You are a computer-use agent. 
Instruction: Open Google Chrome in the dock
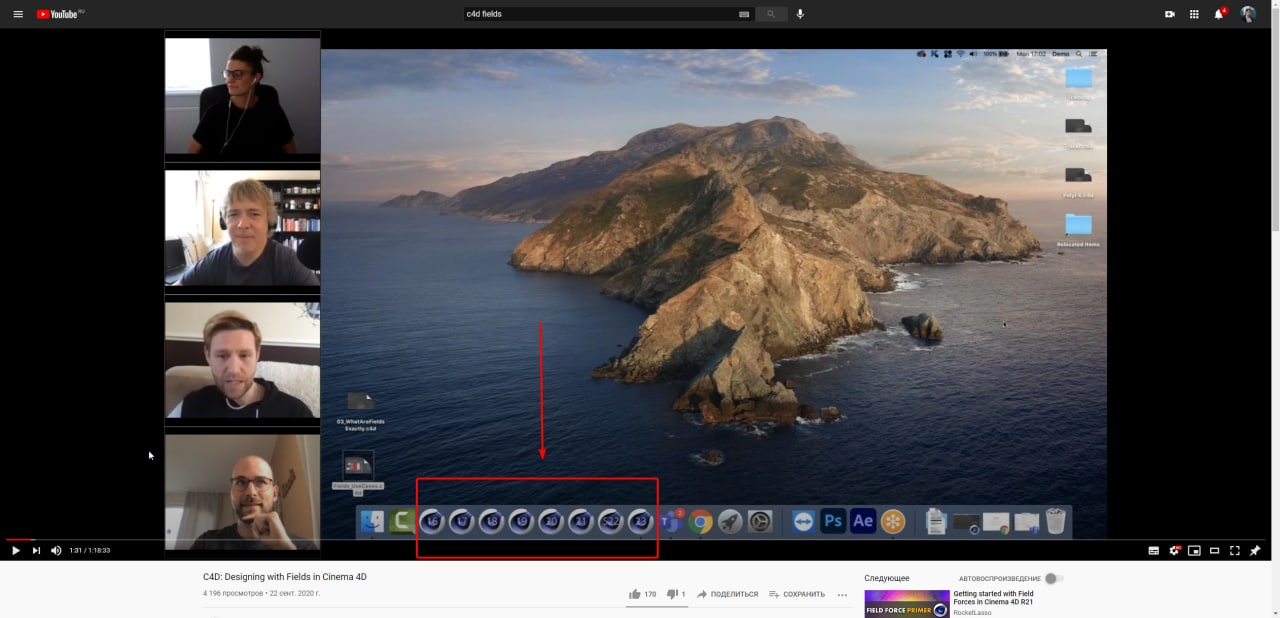click(x=700, y=521)
